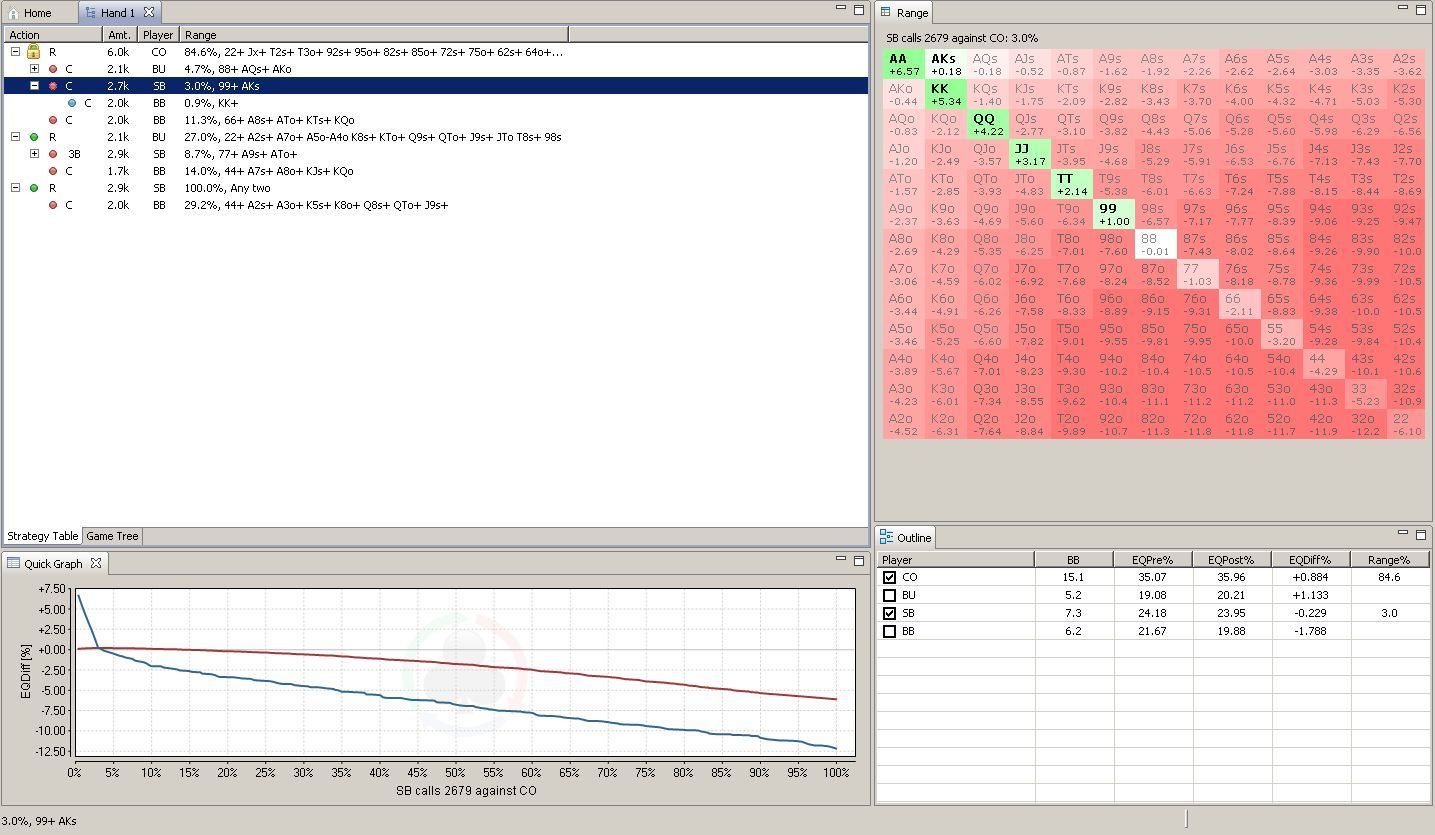Collapse the selected SB 3.0% call node
1435x835 pixels.
[34, 86]
